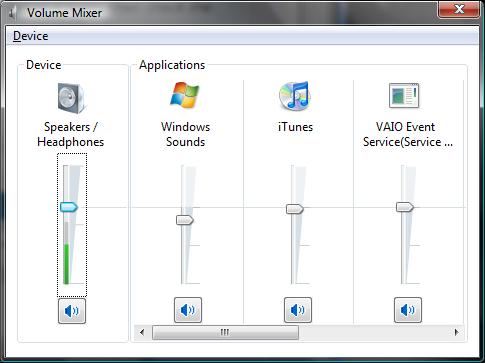The image size is (485, 363).
Task: Click the Speakers / Headphones volume slider handle
Action: 69,207
